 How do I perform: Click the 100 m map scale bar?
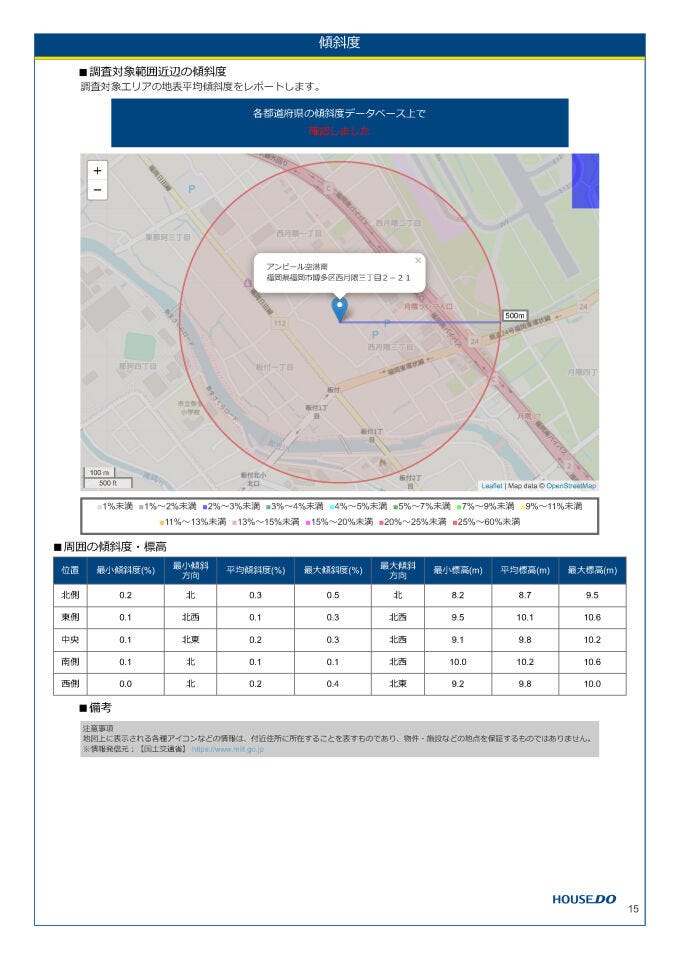pyautogui.click(x=99, y=472)
